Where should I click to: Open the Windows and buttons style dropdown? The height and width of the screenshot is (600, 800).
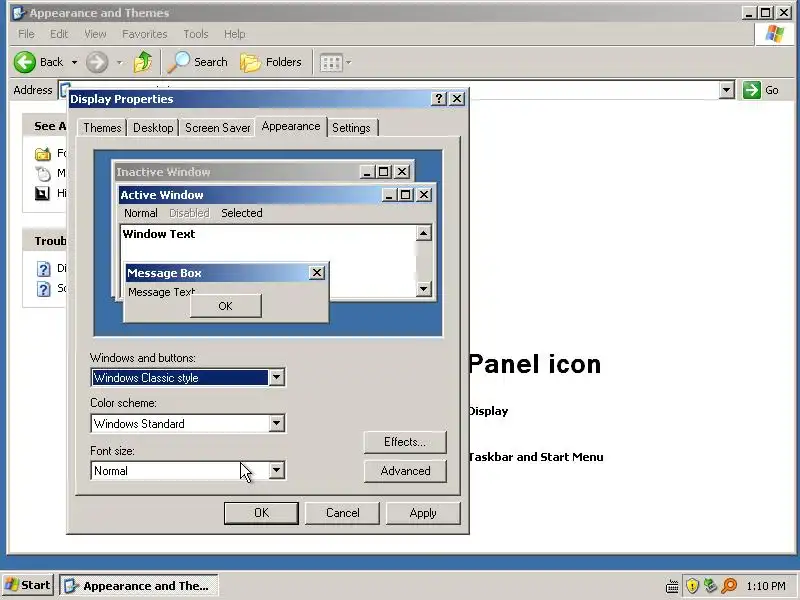click(277, 378)
